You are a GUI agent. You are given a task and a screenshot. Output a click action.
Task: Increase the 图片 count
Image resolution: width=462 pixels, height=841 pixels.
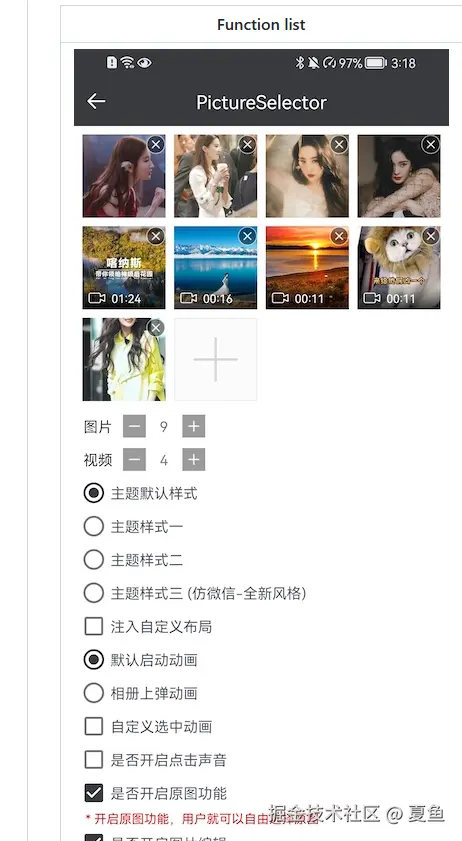(x=194, y=426)
